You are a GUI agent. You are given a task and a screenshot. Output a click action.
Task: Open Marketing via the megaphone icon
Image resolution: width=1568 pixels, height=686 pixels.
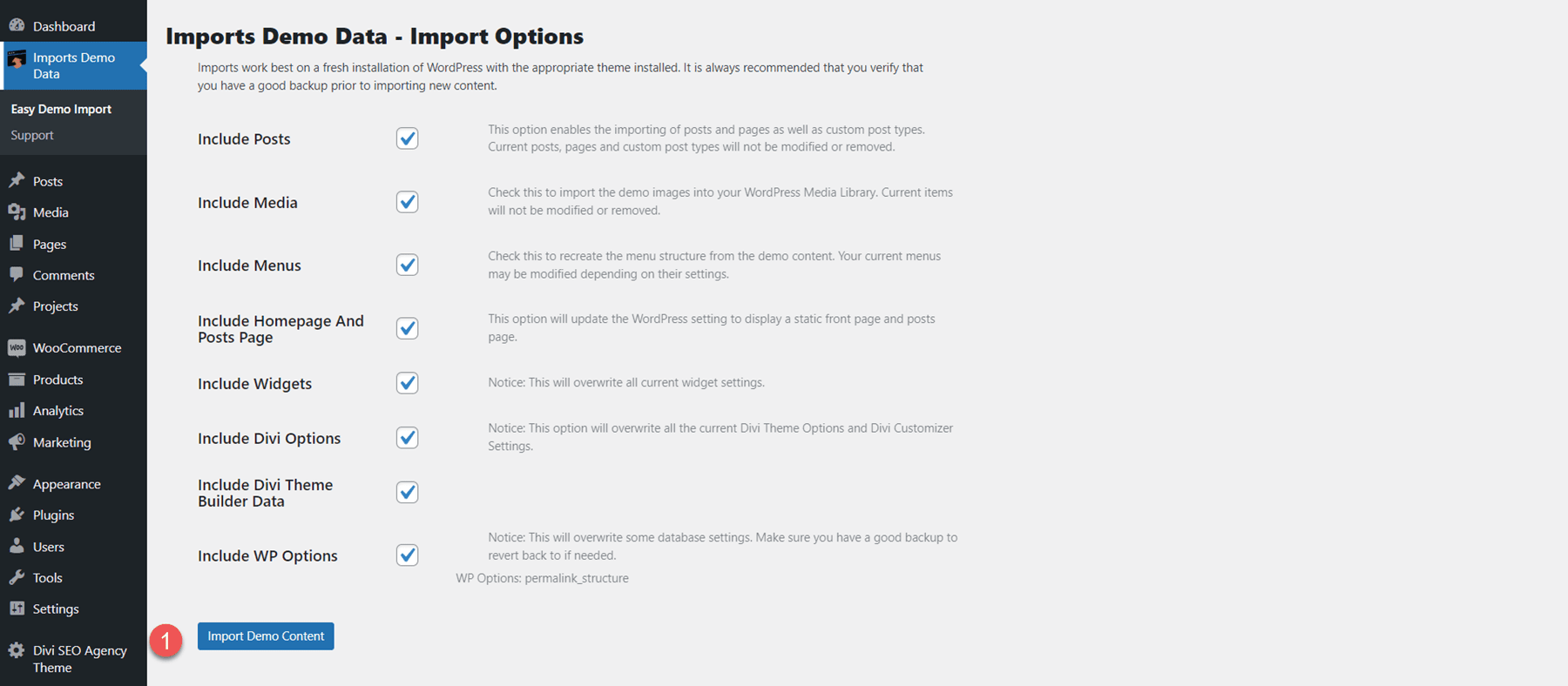pos(18,441)
